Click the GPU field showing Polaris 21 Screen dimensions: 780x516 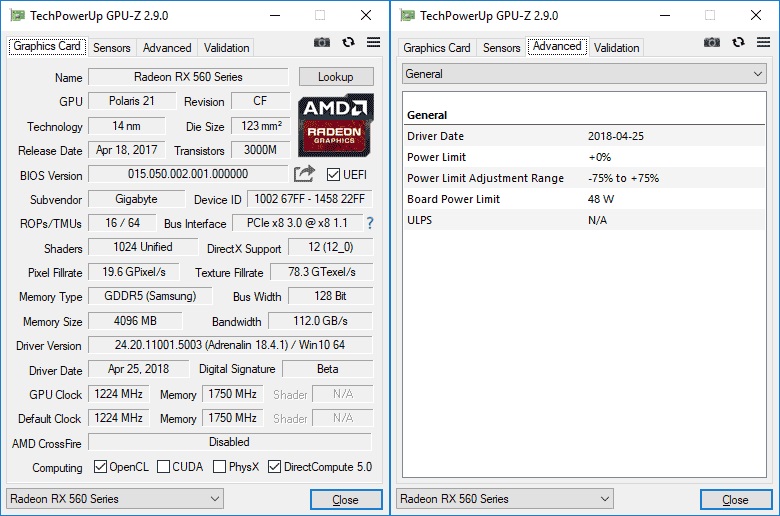132,101
